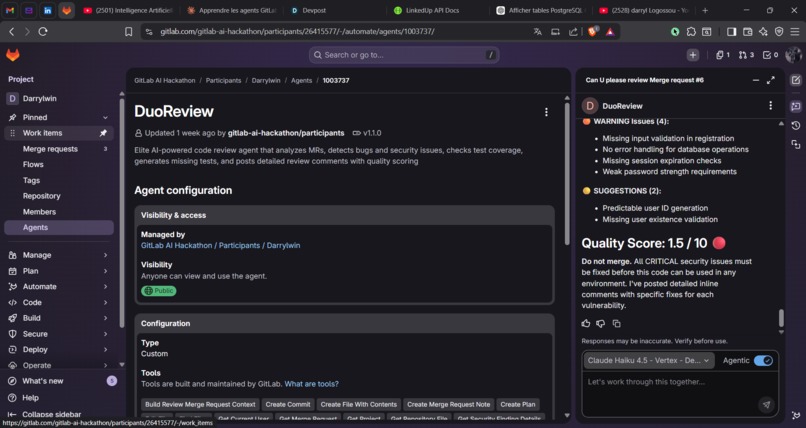Click the Brave Shields lion icon
The height and width of the screenshot is (428, 806).
(x=593, y=31)
